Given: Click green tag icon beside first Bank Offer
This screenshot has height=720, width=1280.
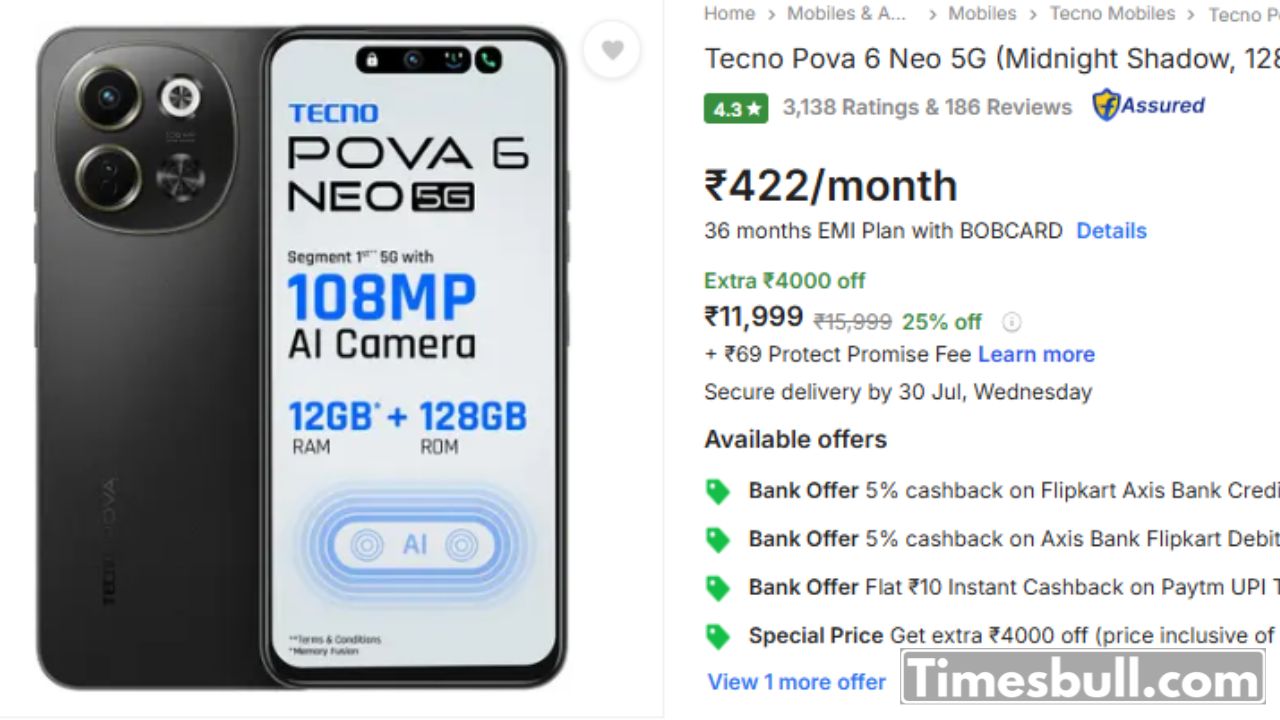Looking at the screenshot, I should click(718, 491).
